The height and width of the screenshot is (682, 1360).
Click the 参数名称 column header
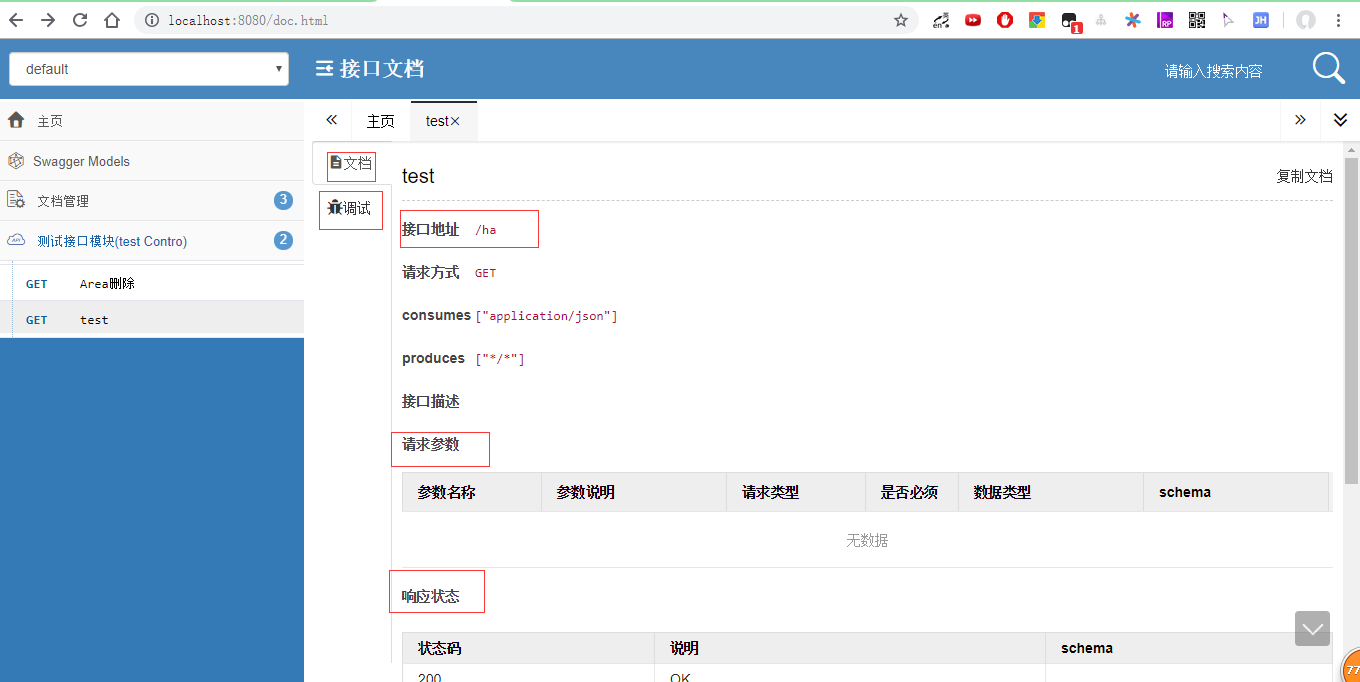coord(472,492)
